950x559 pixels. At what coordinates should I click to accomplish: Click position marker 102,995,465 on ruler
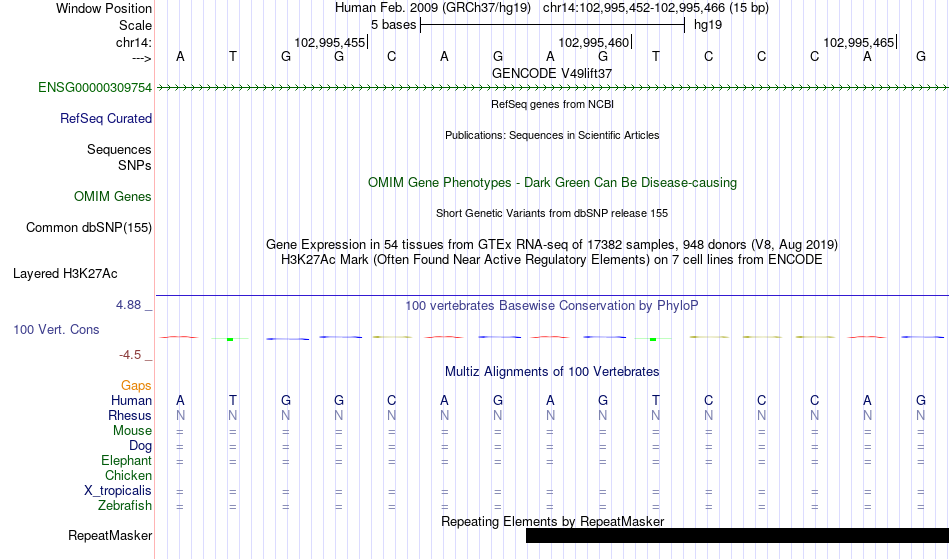coord(859,42)
